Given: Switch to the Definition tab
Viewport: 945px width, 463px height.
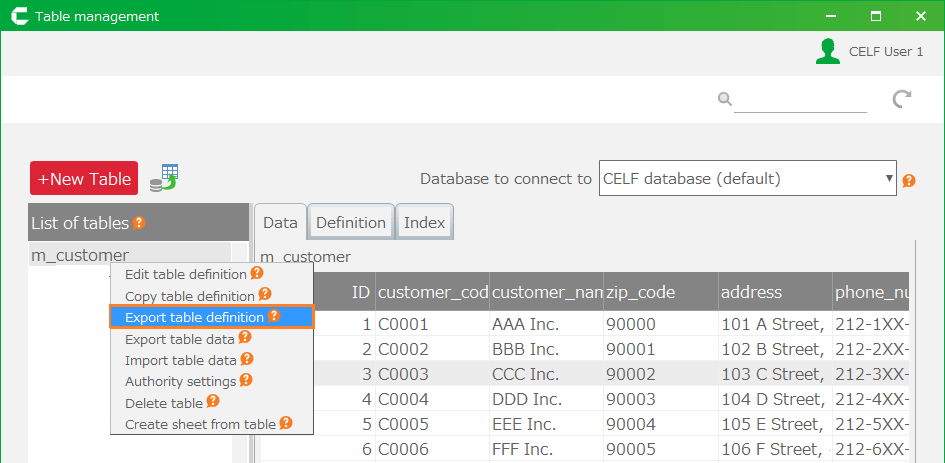Looking at the screenshot, I should [x=350, y=223].
